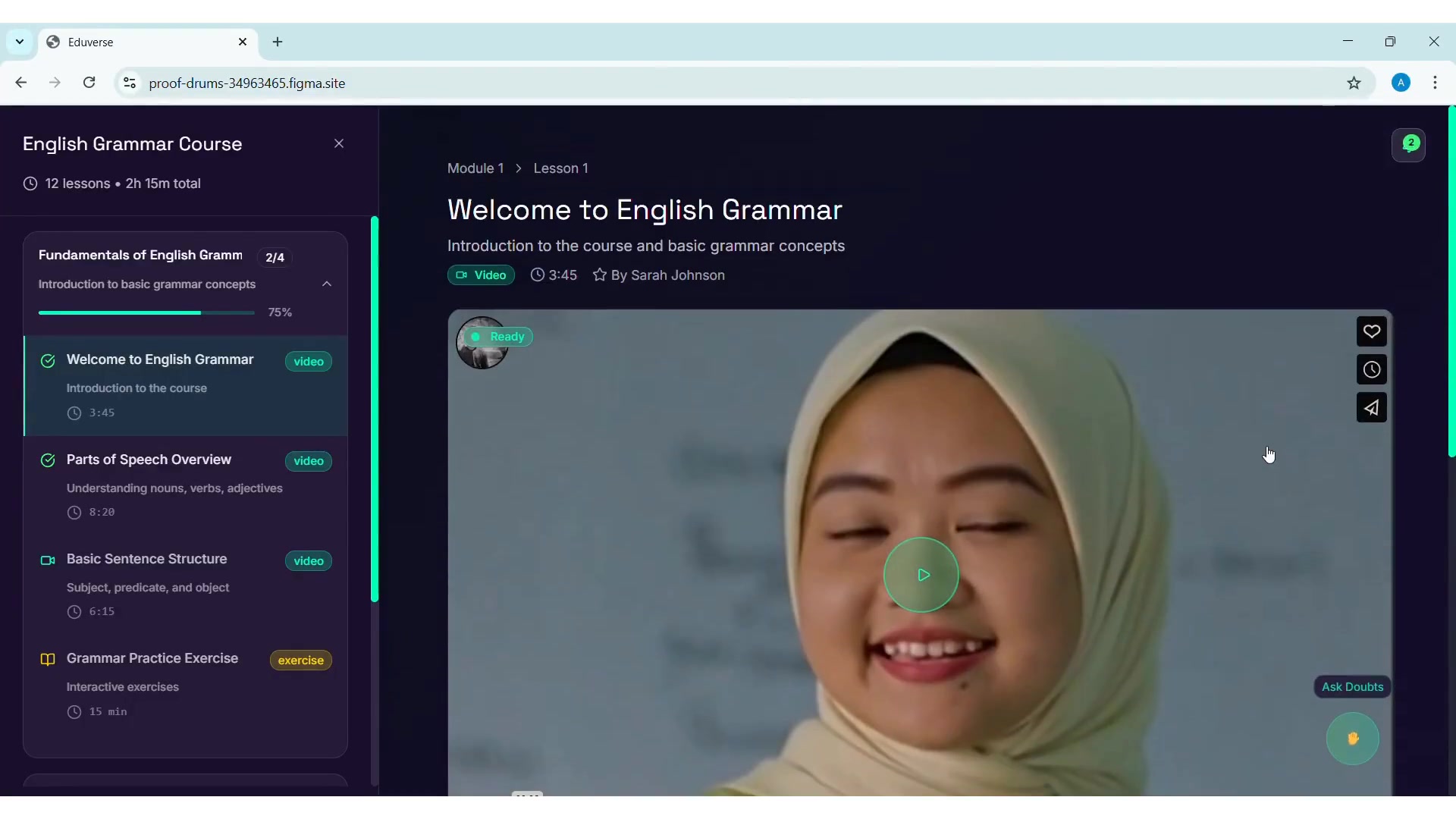The height and width of the screenshot is (819, 1456).
Task: Click the 2/4 lessons count badge
Action: point(275,258)
